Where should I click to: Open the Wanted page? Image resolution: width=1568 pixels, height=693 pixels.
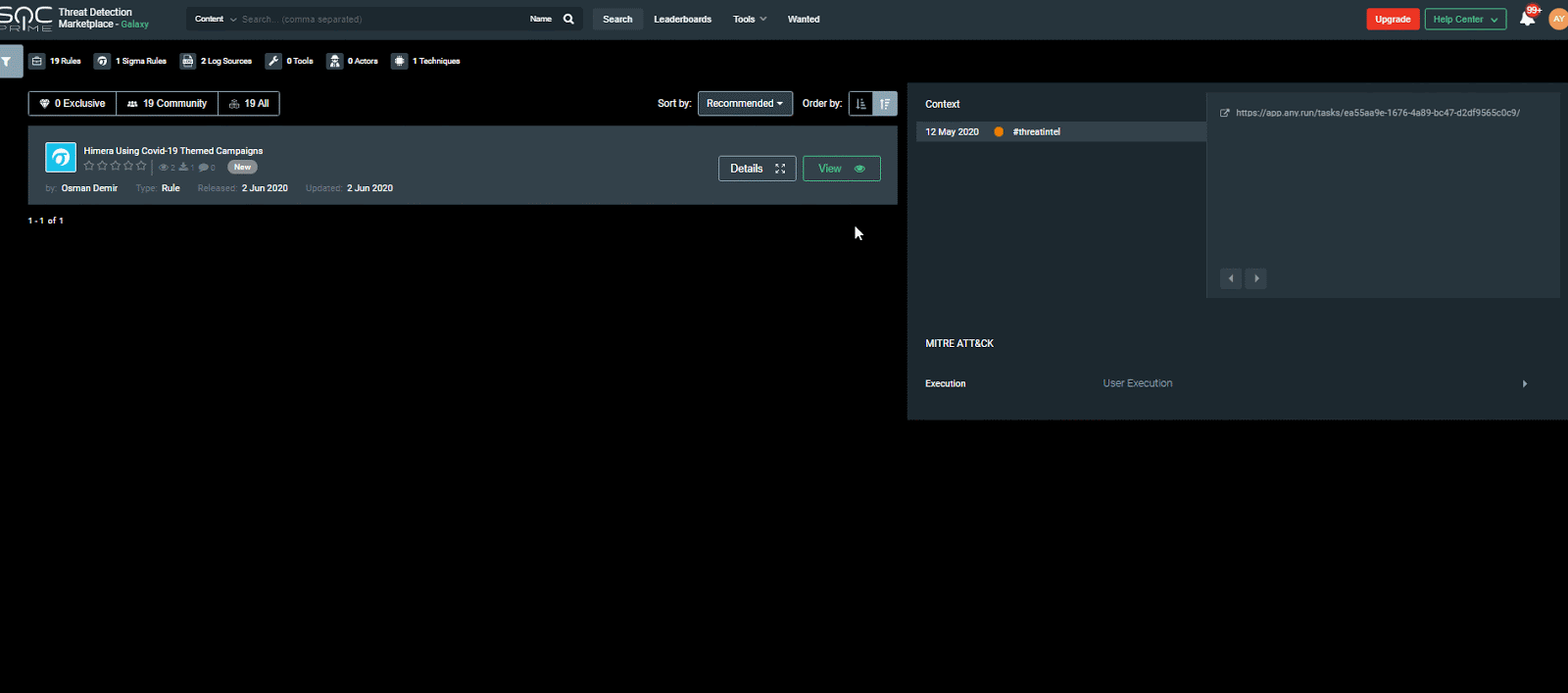tap(804, 19)
